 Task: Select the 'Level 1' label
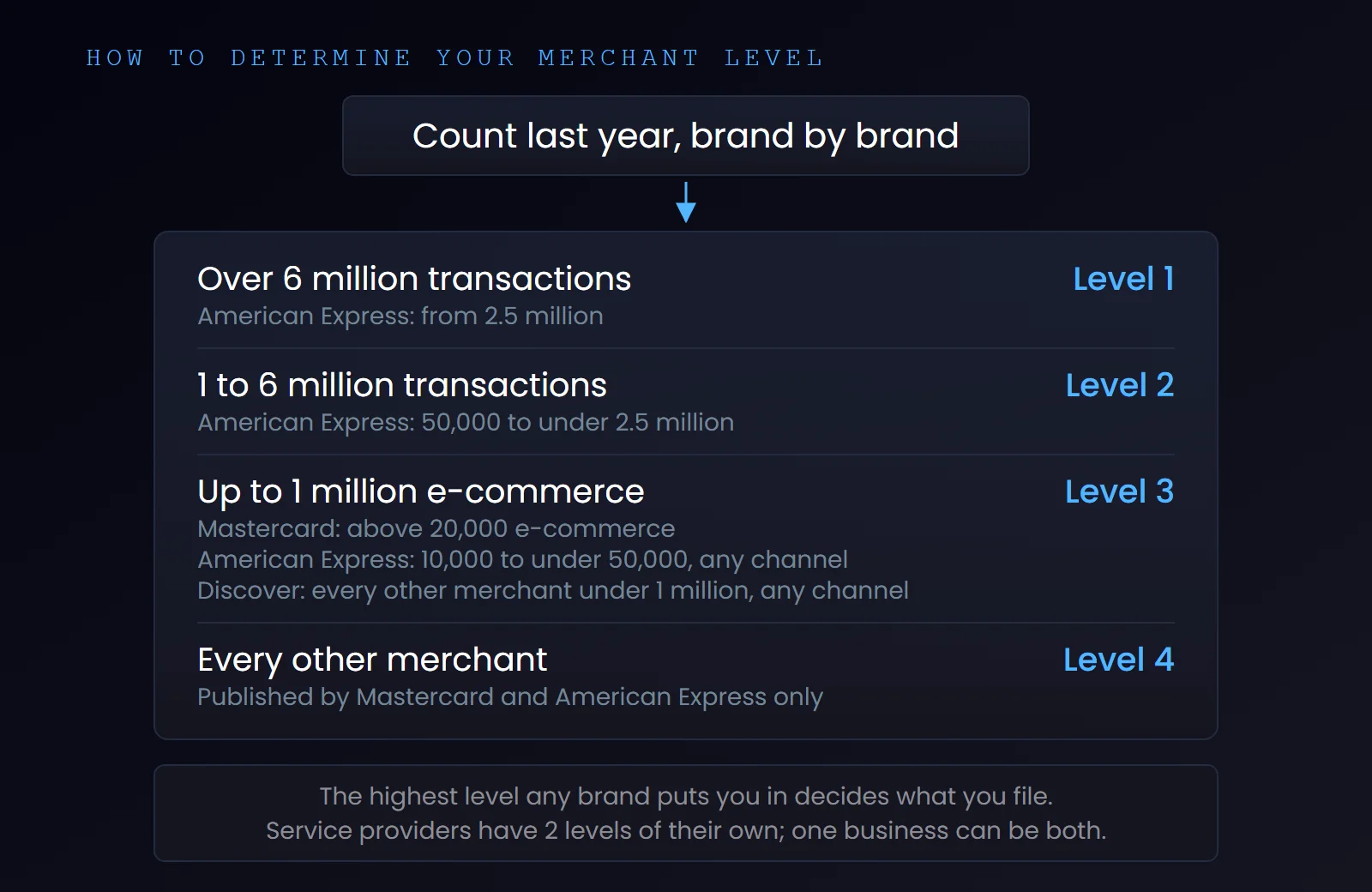tap(1123, 279)
